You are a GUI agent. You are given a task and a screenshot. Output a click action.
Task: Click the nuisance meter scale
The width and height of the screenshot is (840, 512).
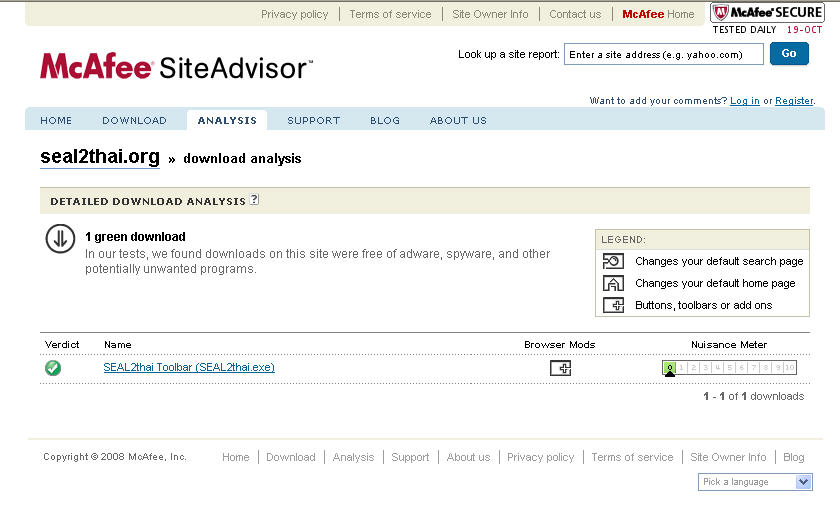click(729, 368)
